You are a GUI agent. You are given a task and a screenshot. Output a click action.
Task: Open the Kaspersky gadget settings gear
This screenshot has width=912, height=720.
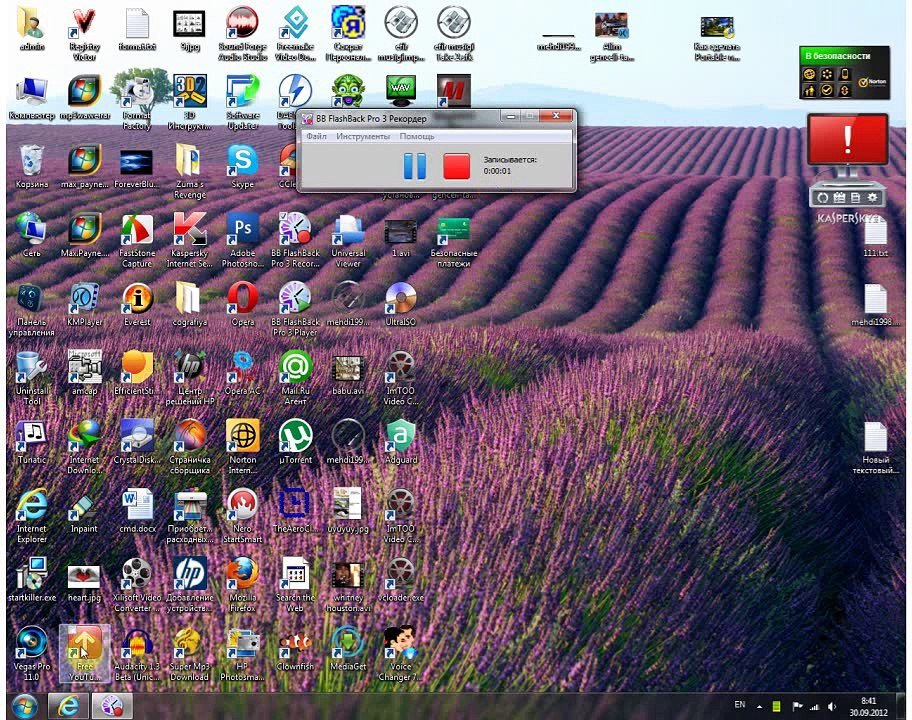click(x=872, y=198)
